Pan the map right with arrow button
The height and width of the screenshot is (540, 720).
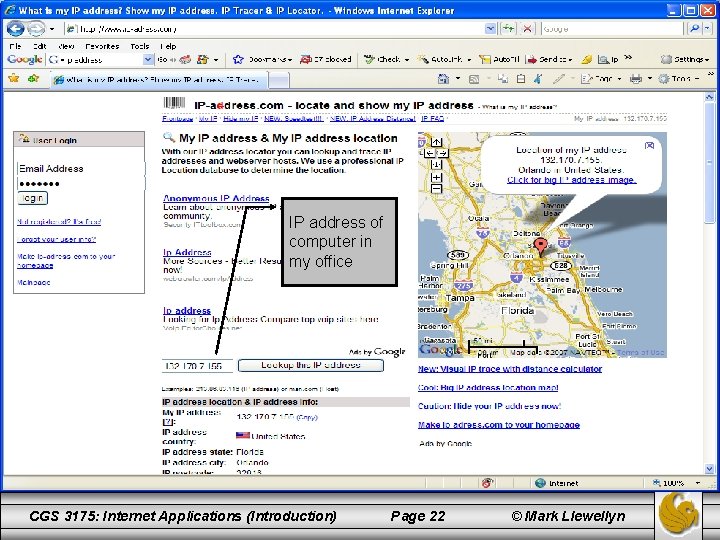443,153
